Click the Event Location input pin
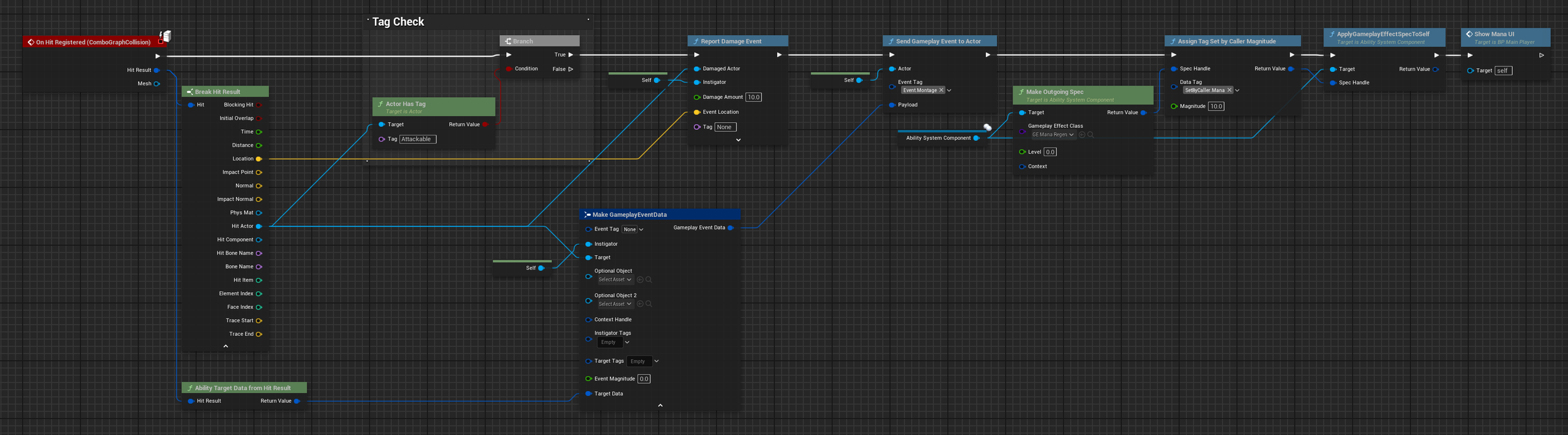This screenshot has width=1568, height=435. point(697,112)
